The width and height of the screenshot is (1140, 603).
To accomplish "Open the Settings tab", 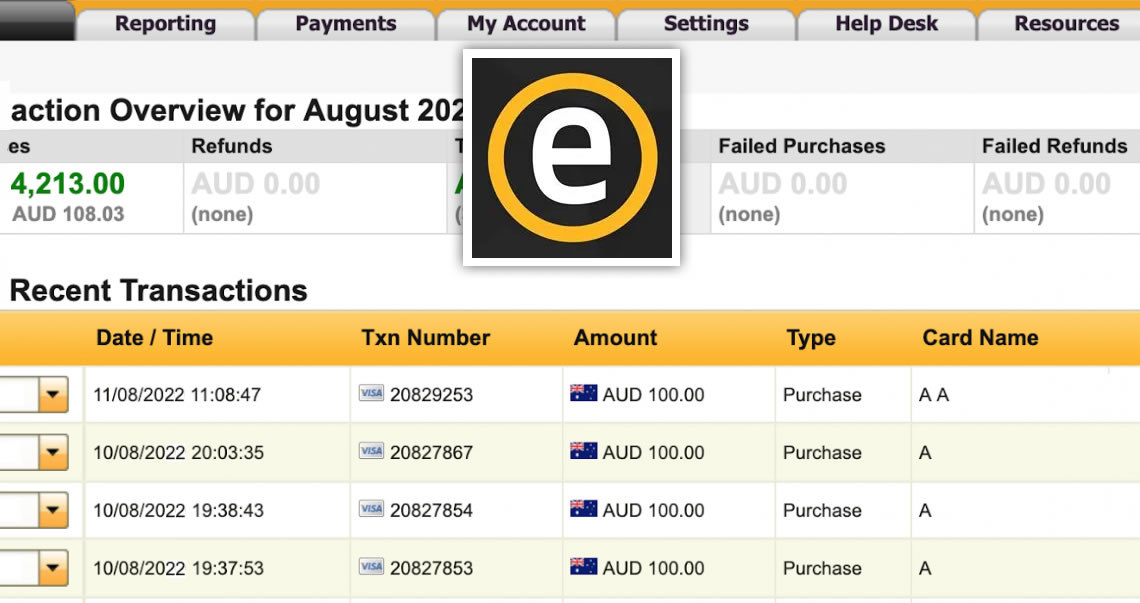I will [x=706, y=24].
